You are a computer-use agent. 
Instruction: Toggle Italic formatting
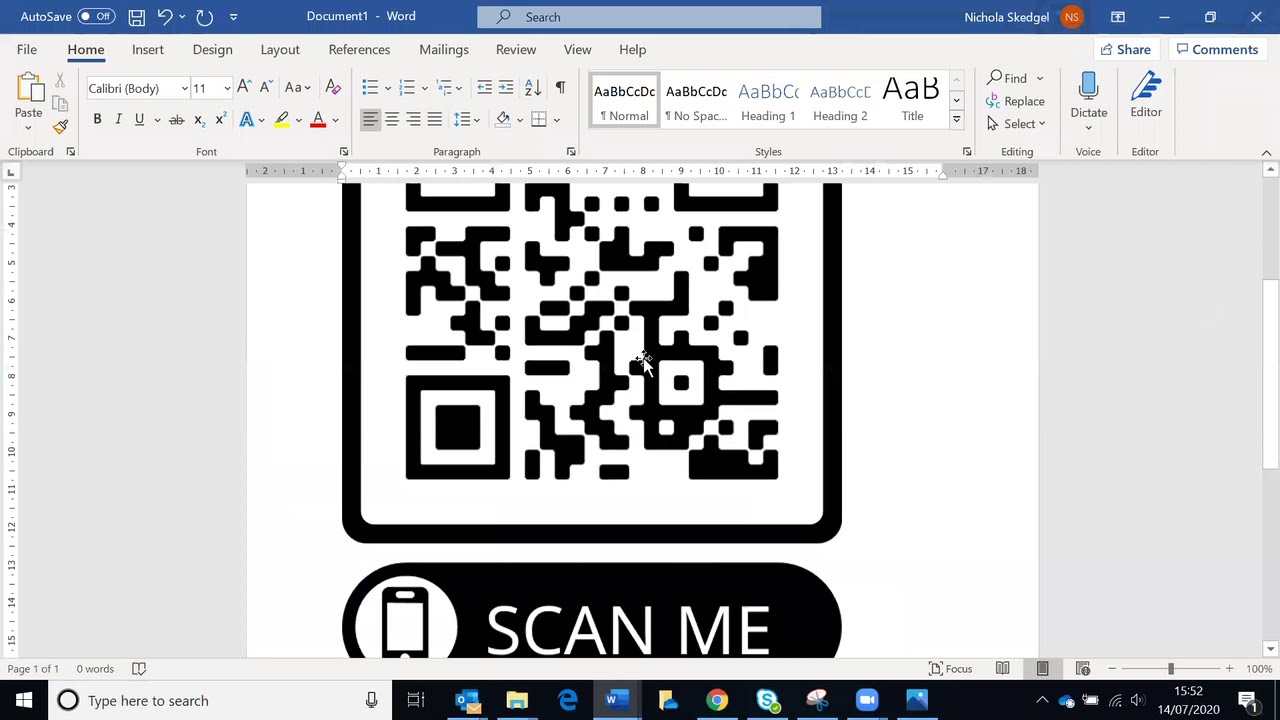(118, 120)
